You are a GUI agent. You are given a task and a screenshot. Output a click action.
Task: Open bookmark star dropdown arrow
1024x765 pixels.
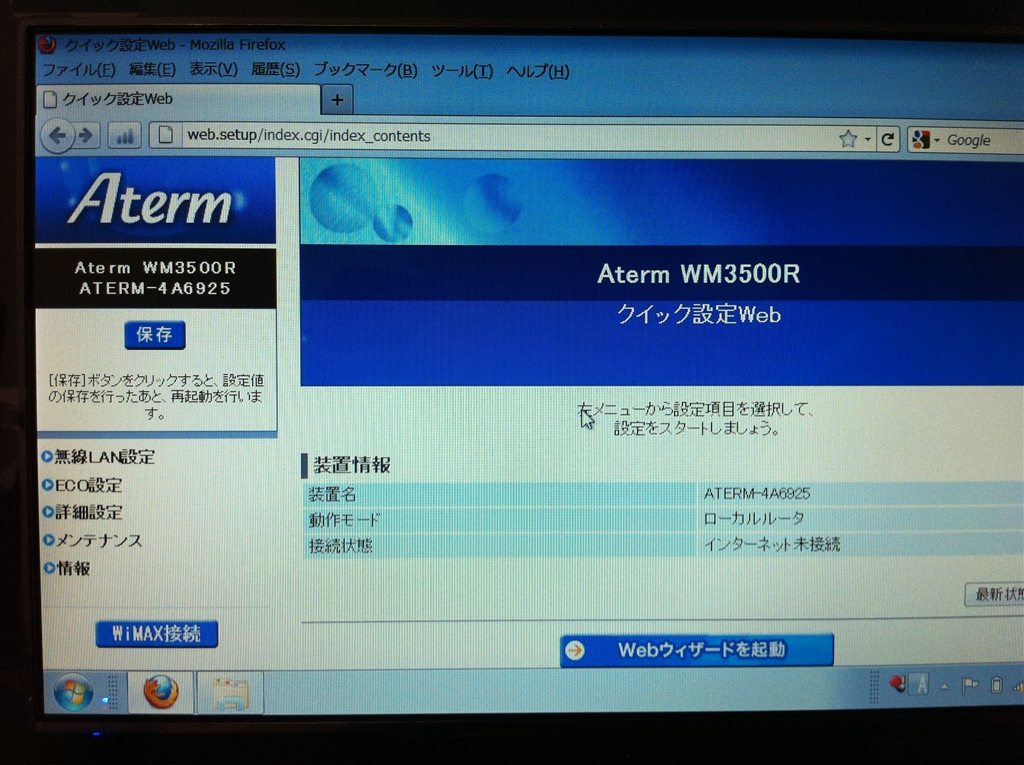867,139
